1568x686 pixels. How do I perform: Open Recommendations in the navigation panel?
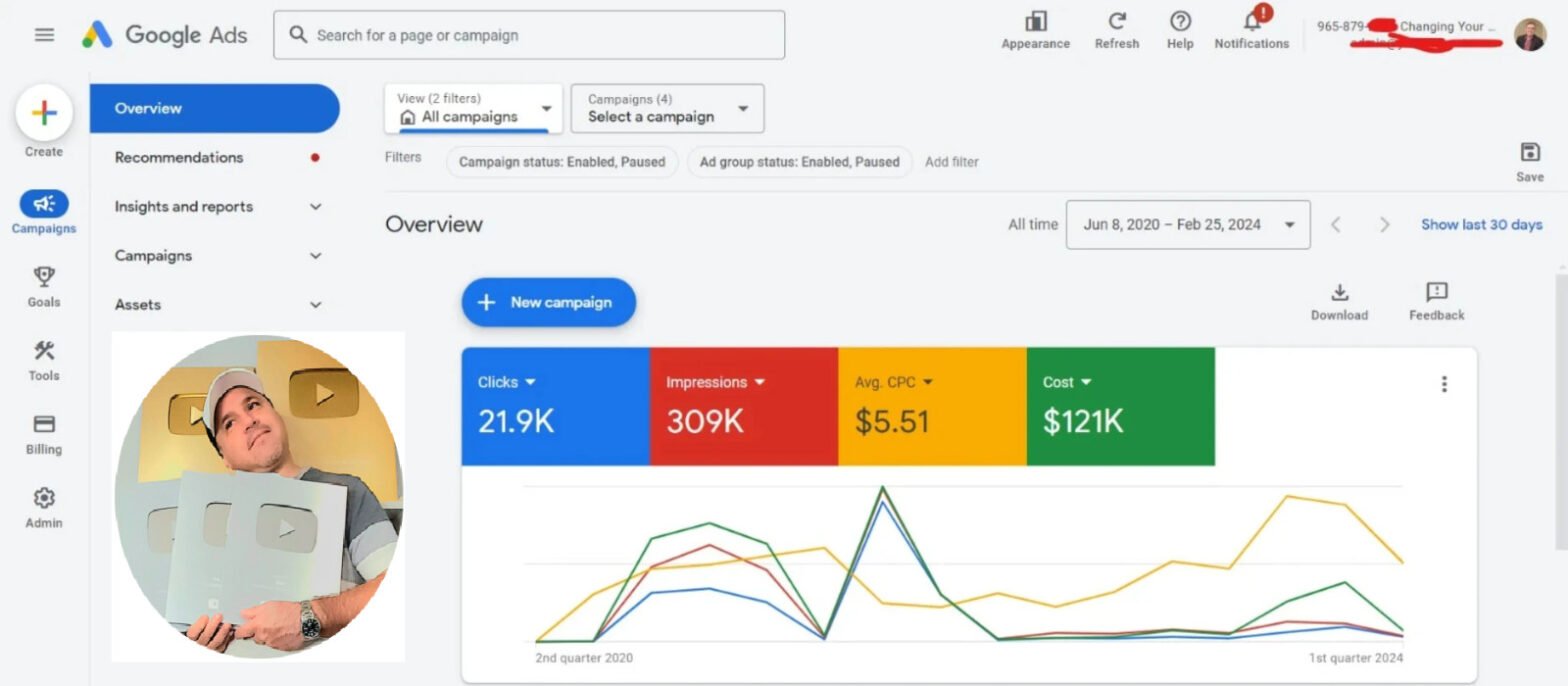click(x=179, y=157)
